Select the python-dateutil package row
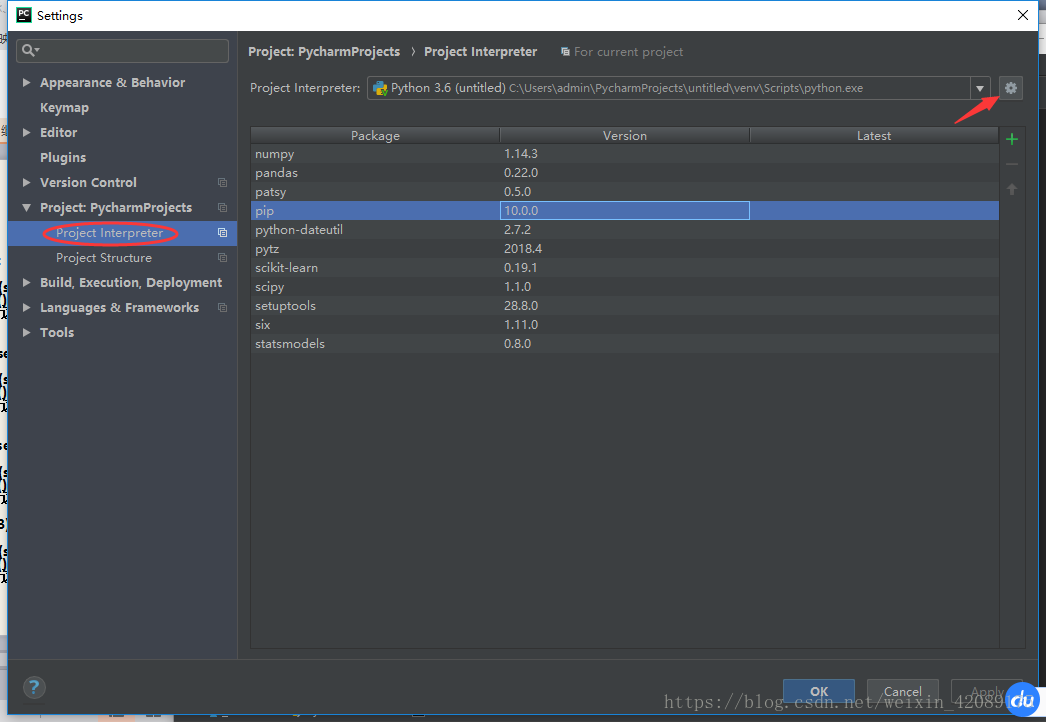The height and width of the screenshot is (722, 1046). point(624,230)
